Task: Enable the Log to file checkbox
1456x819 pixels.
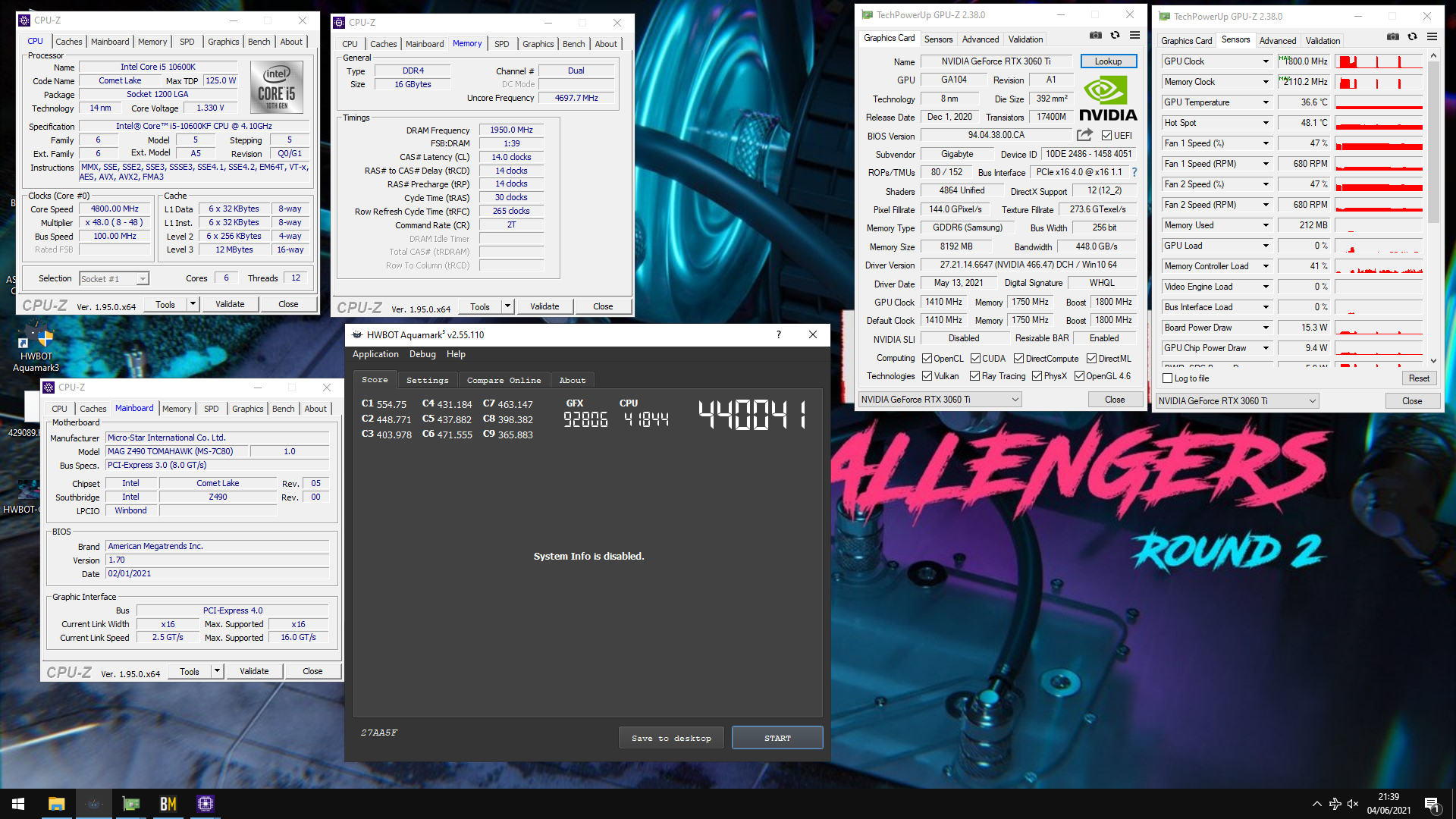Action: 1168,378
